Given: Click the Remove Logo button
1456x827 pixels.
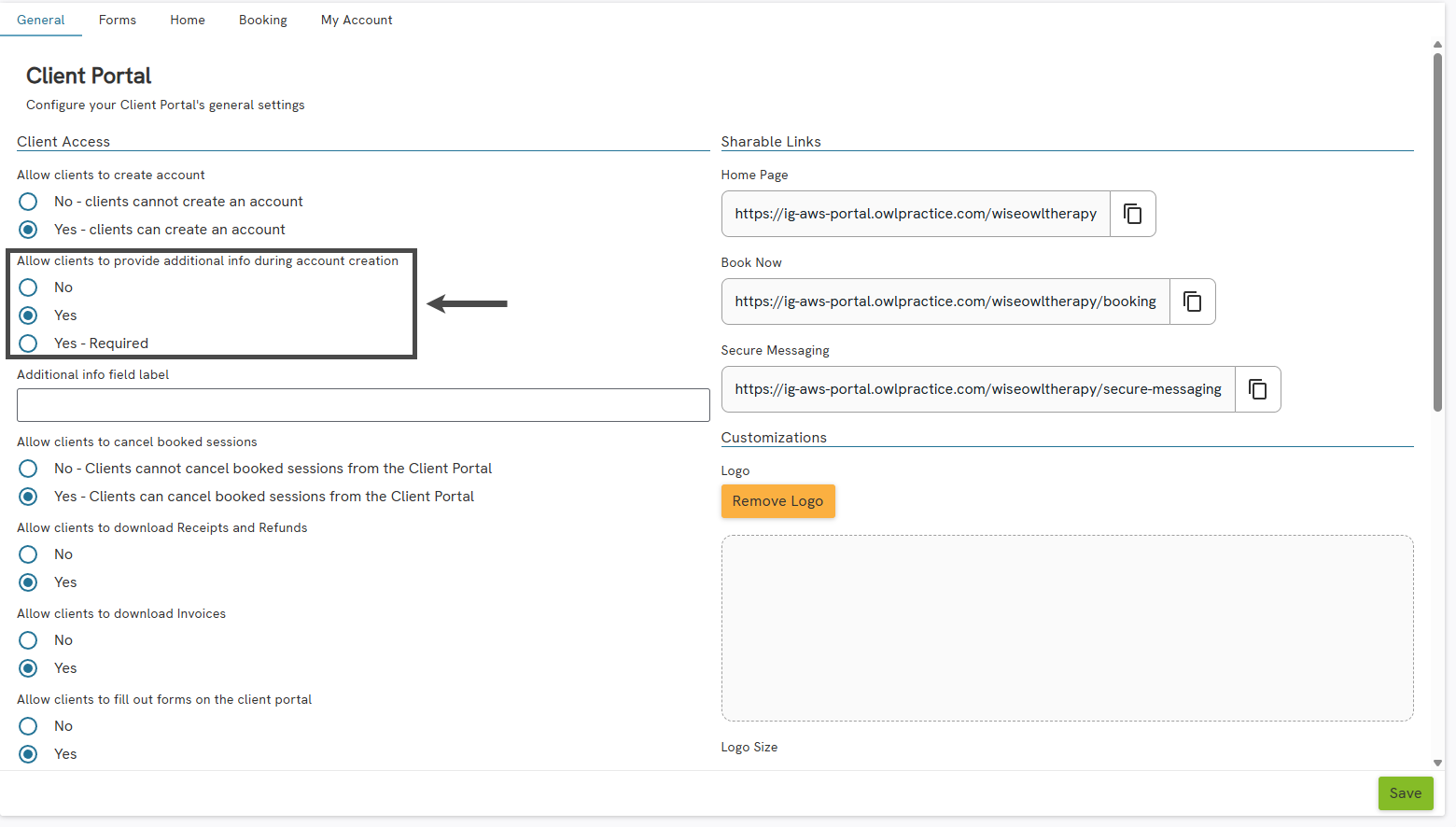Looking at the screenshot, I should coord(777,501).
